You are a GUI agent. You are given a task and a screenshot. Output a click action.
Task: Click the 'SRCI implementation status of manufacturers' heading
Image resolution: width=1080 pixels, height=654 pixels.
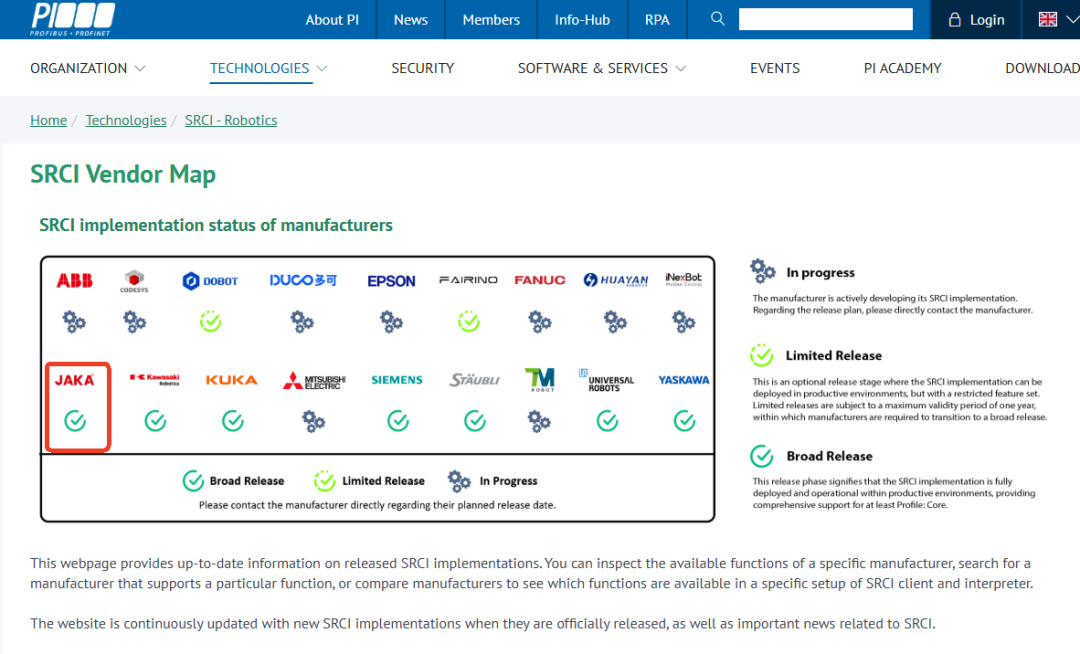tap(216, 225)
